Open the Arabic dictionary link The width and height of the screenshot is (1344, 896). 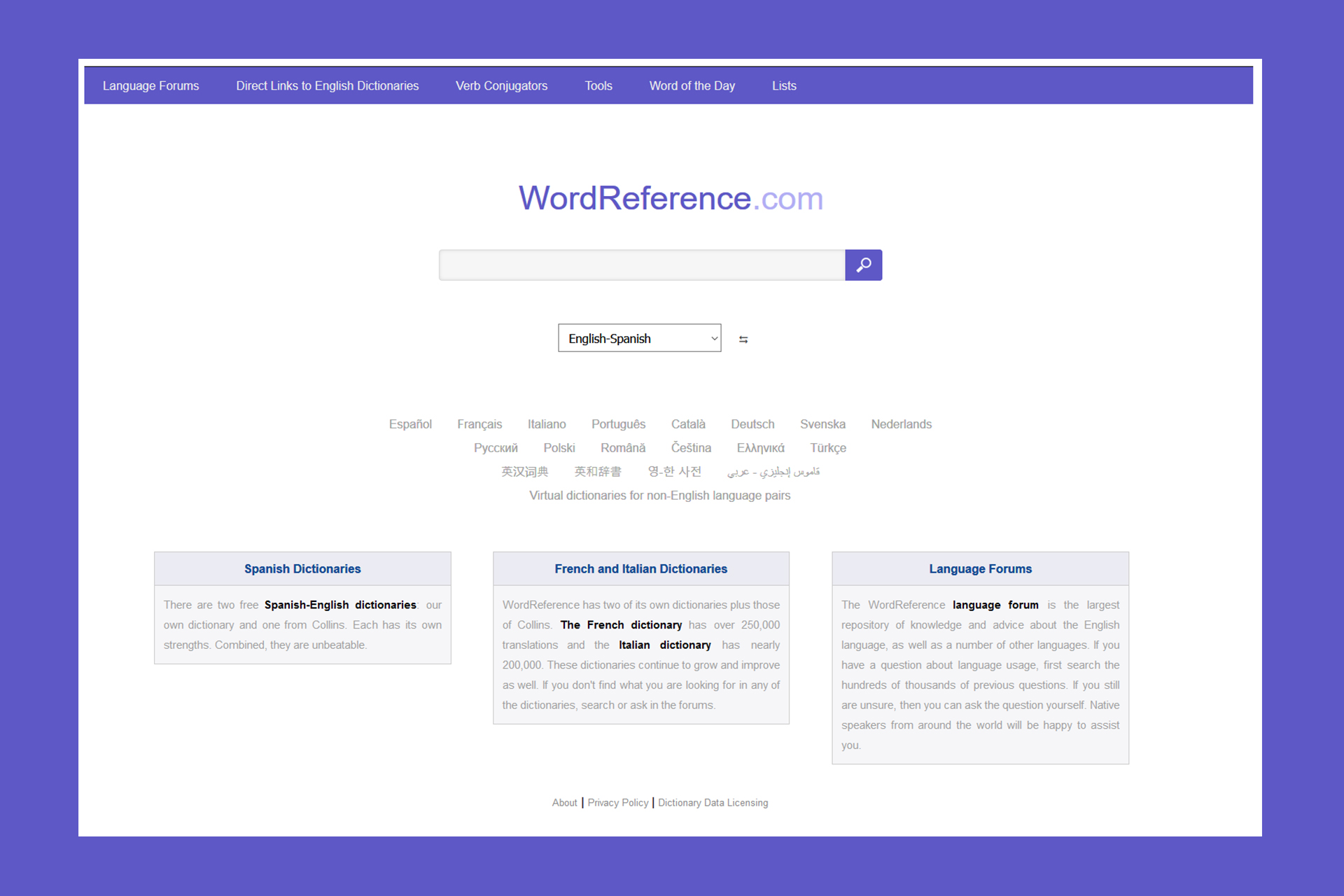(x=773, y=472)
